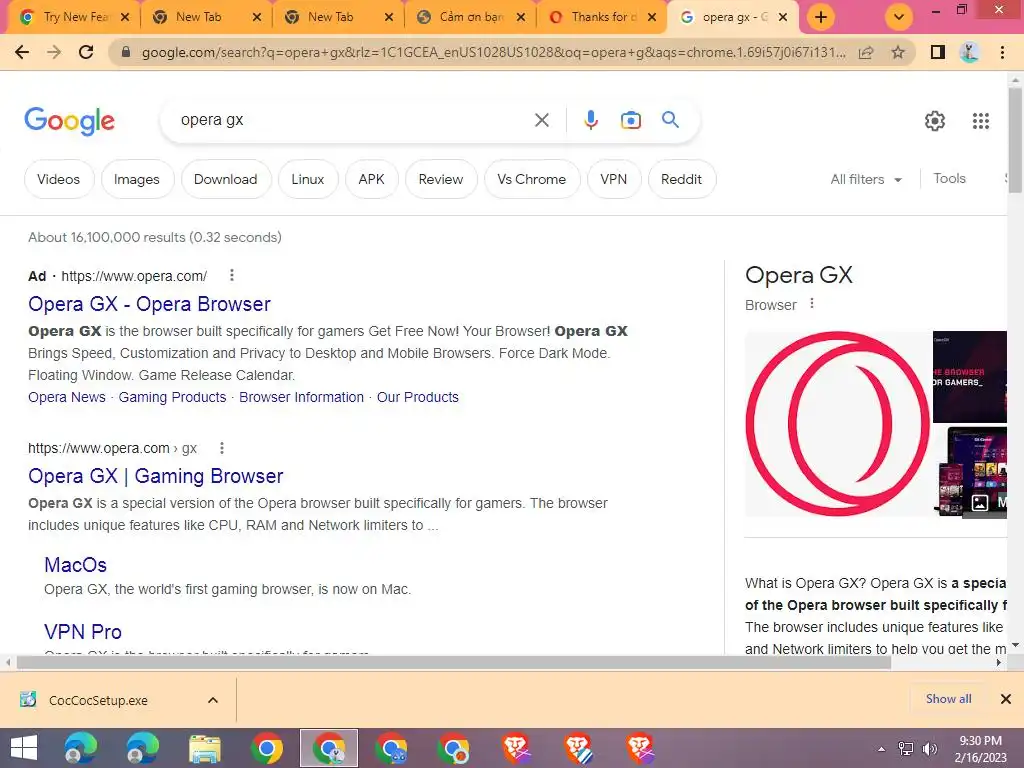Open Opera GX | Gaming Browser result

click(155, 476)
